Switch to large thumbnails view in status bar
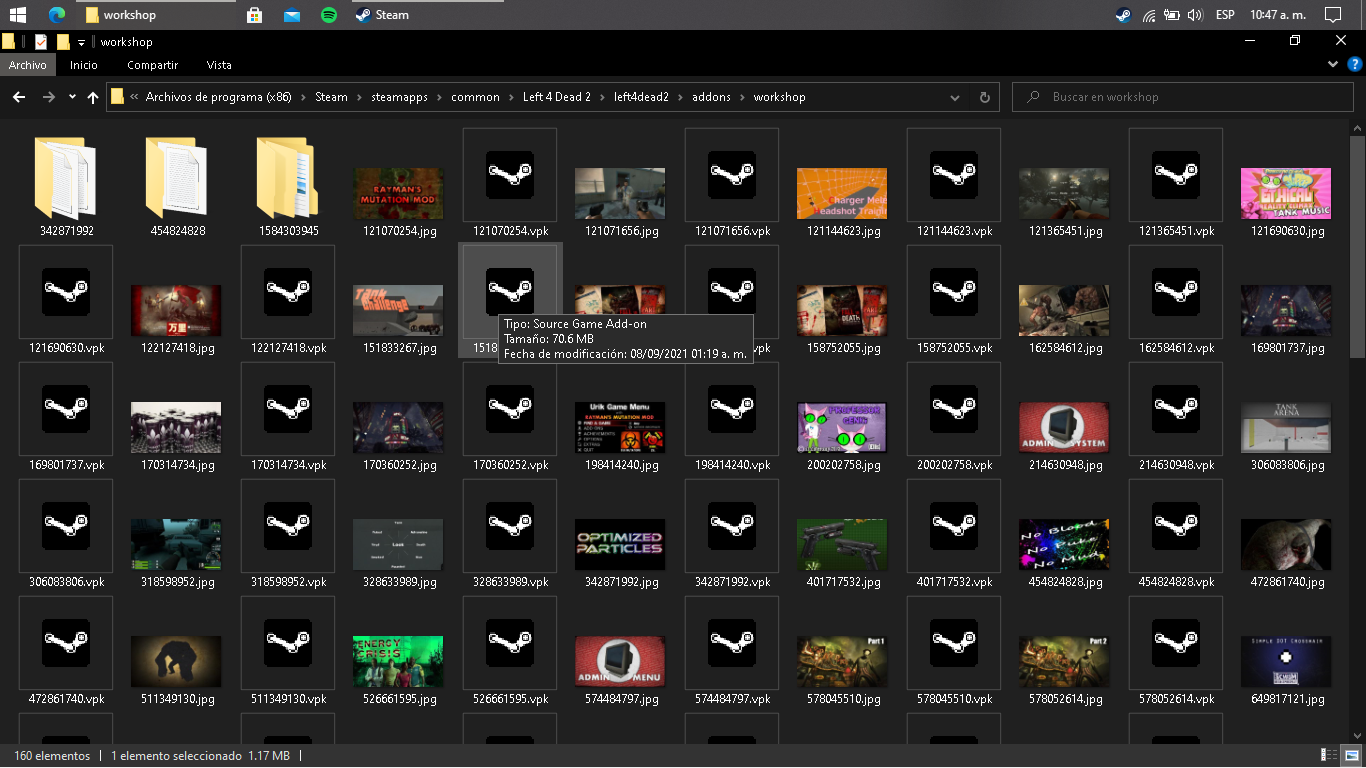Viewport: 1366px width, 768px height. tap(1351, 755)
